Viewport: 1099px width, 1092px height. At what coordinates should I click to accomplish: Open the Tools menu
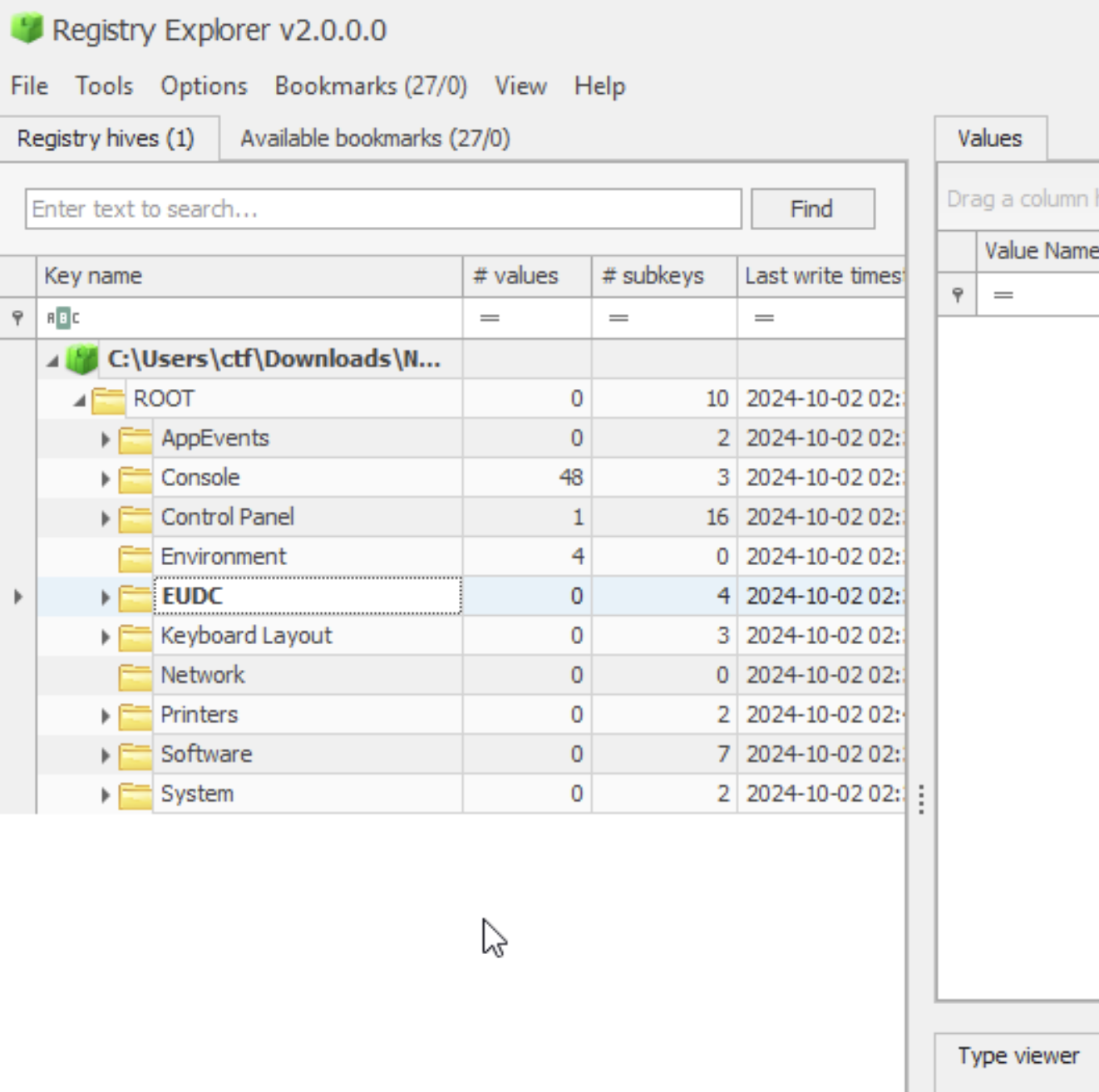click(104, 86)
